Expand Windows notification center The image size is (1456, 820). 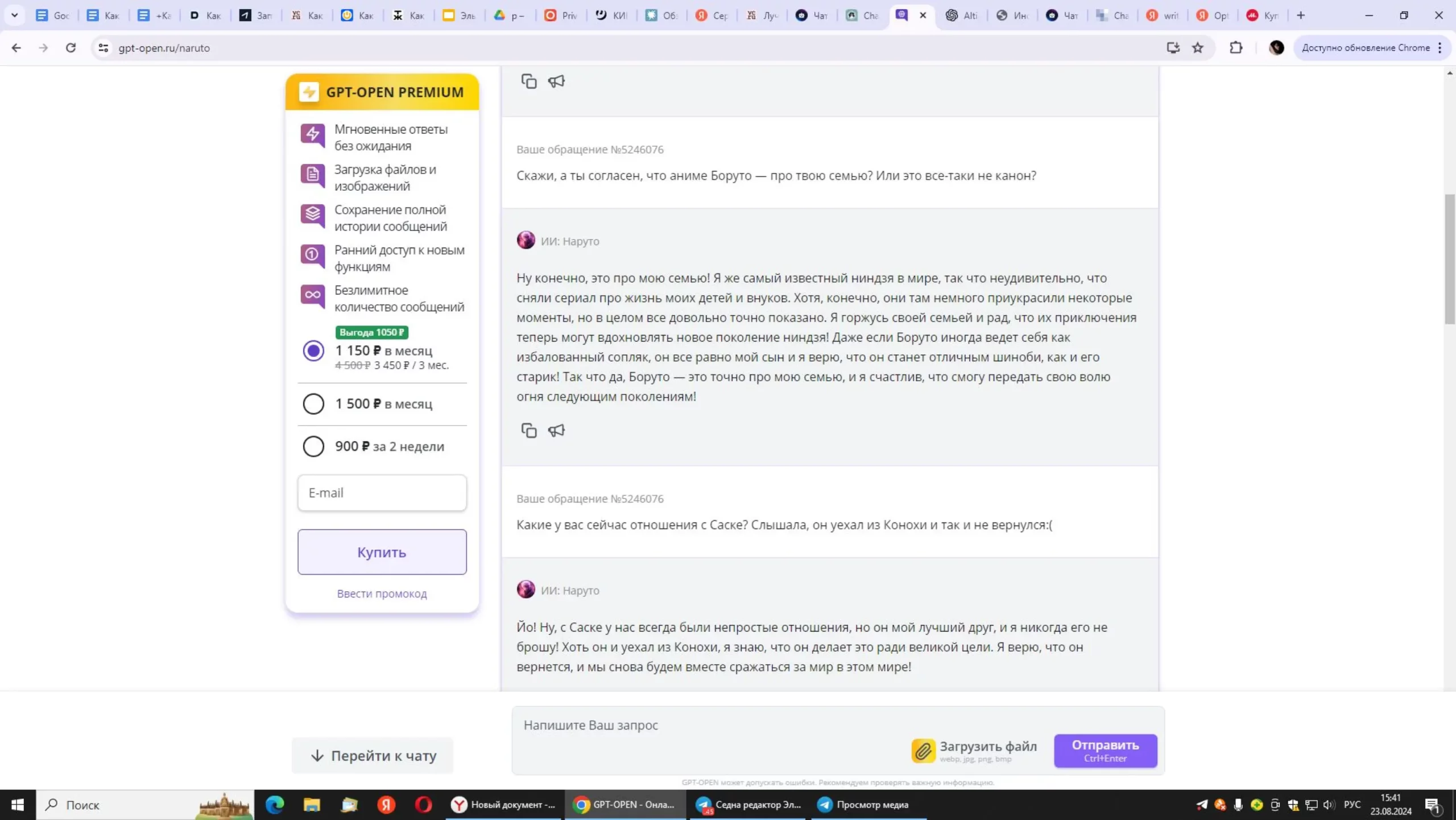[x=1432, y=805]
